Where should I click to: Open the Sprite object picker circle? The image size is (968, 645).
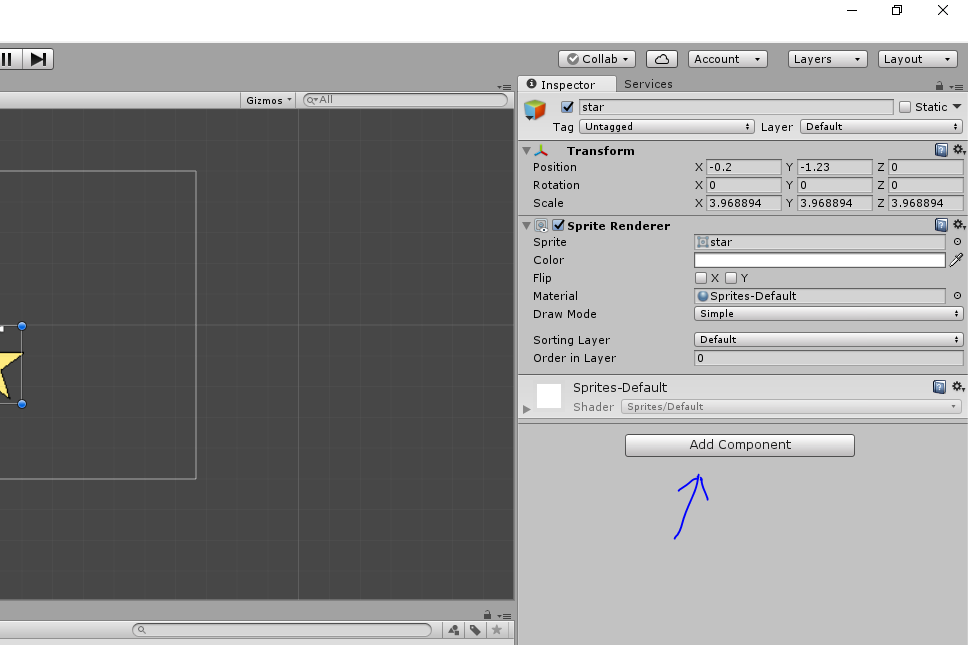tap(957, 242)
